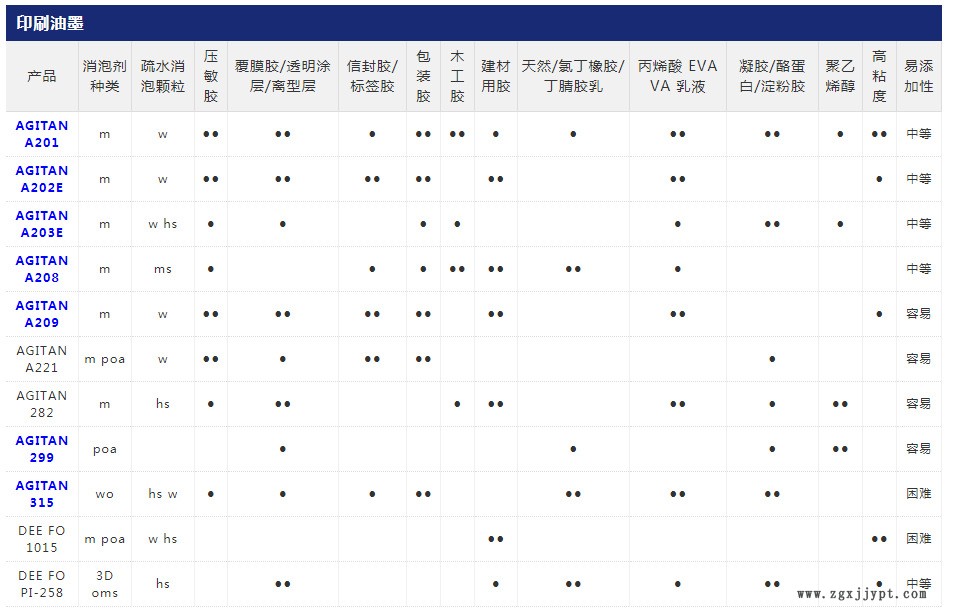
Task: Click the 印刷油墨 table title
Action: click(50, 23)
